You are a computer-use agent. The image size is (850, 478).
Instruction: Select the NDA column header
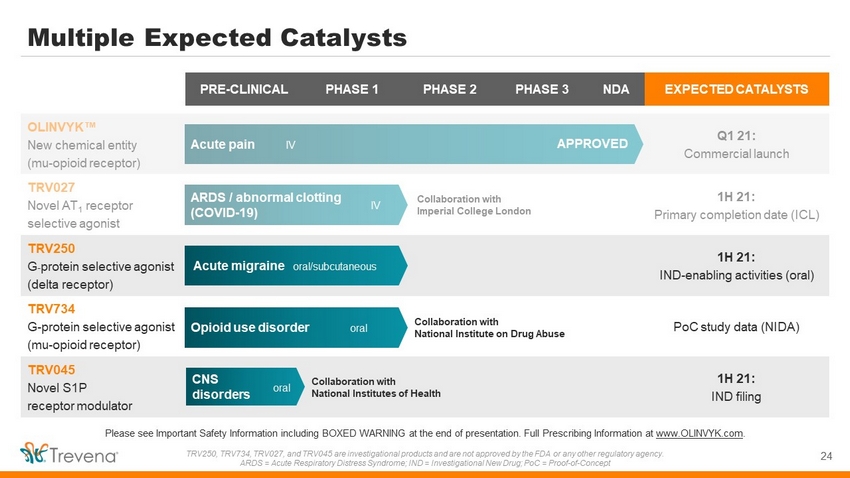click(616, 89)
